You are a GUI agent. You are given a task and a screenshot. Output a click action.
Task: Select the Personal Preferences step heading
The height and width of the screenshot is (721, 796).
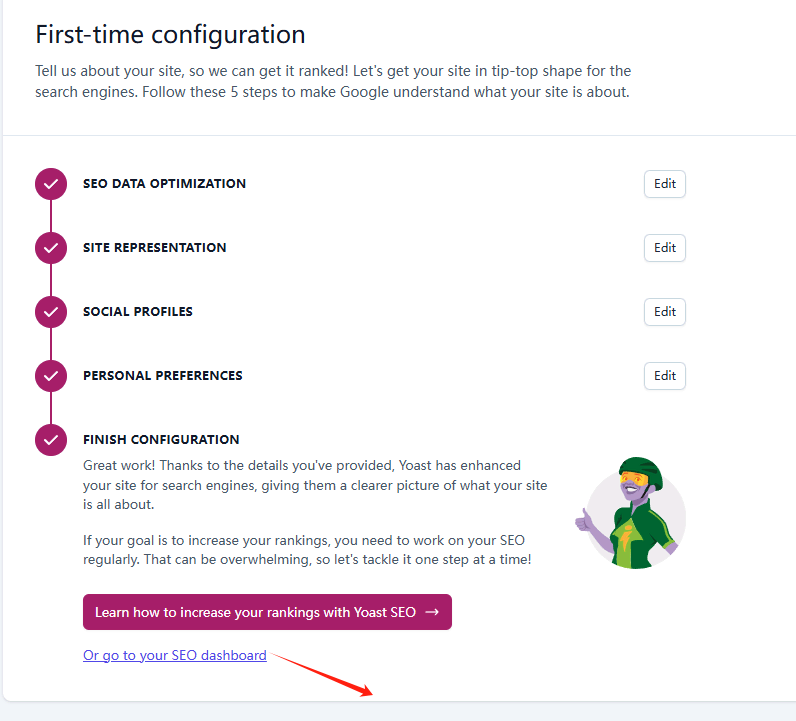pos(162,376)
